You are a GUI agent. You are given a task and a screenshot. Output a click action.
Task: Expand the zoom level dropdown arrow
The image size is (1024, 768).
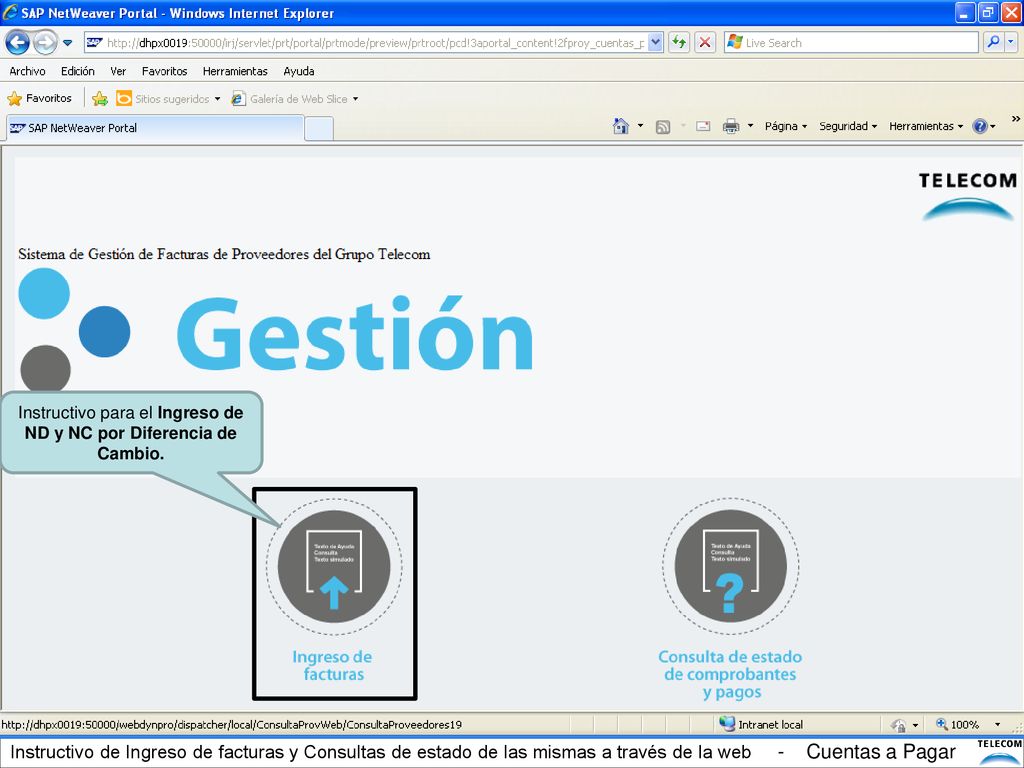pyautogui.click(x=997, y=725)
